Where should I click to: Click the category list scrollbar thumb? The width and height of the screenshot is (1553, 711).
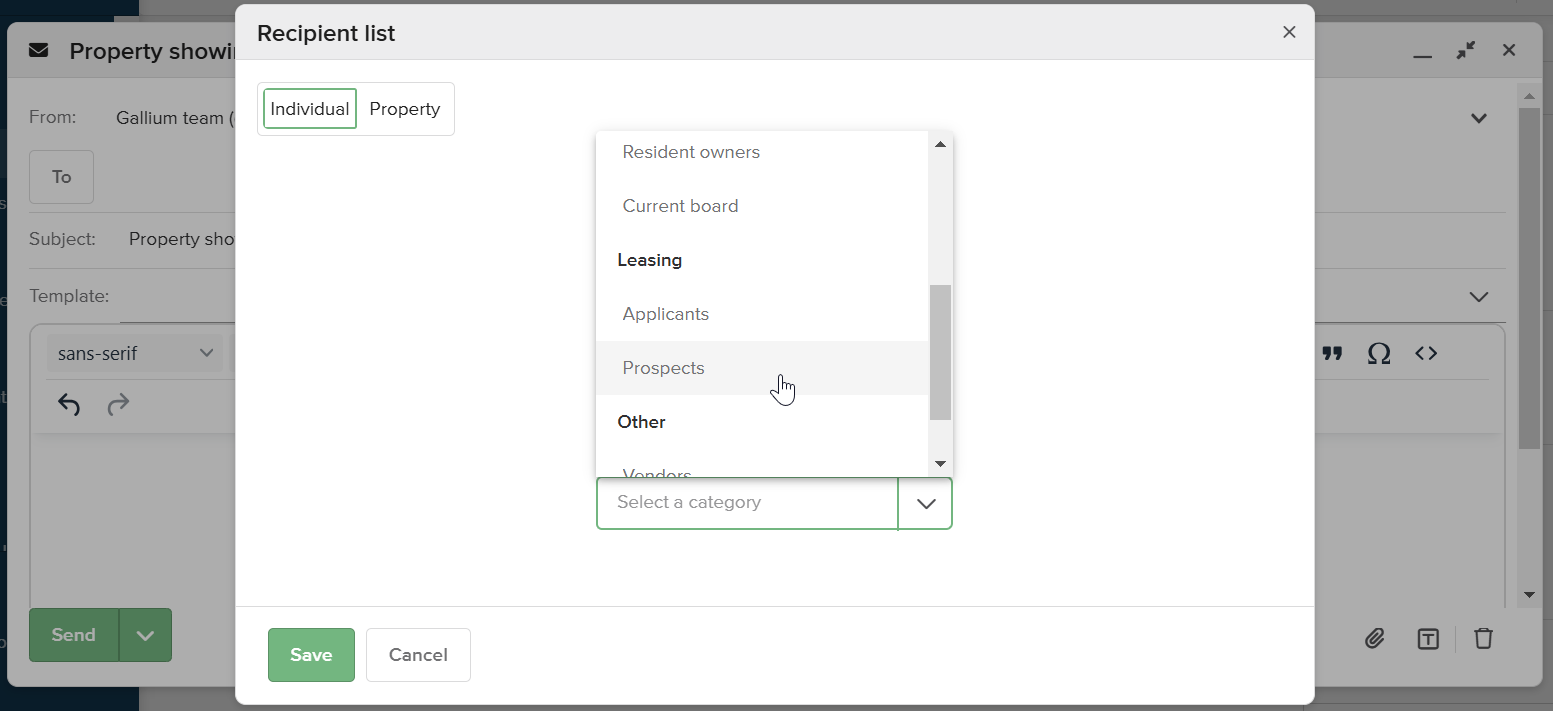point(940,352)
